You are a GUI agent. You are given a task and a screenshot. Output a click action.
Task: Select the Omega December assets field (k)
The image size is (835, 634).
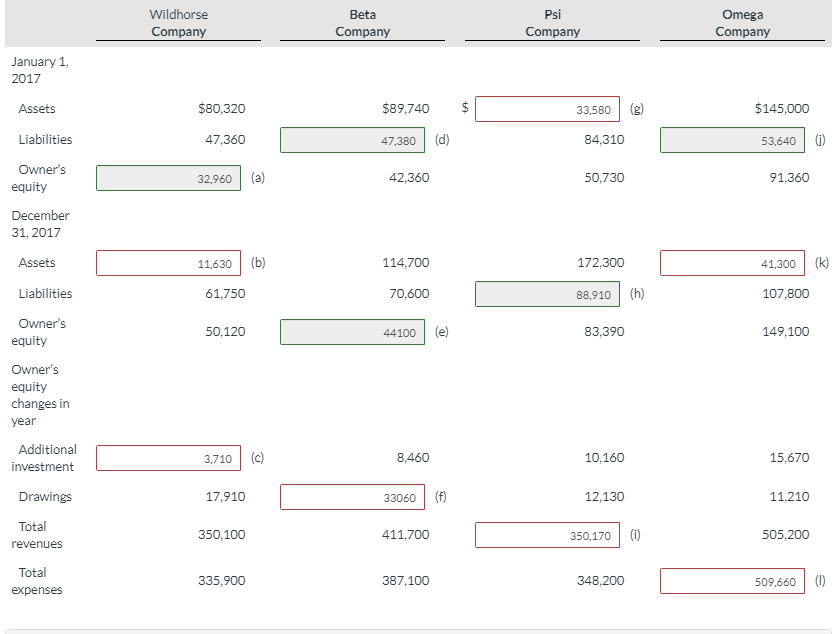tap(732, 262)
